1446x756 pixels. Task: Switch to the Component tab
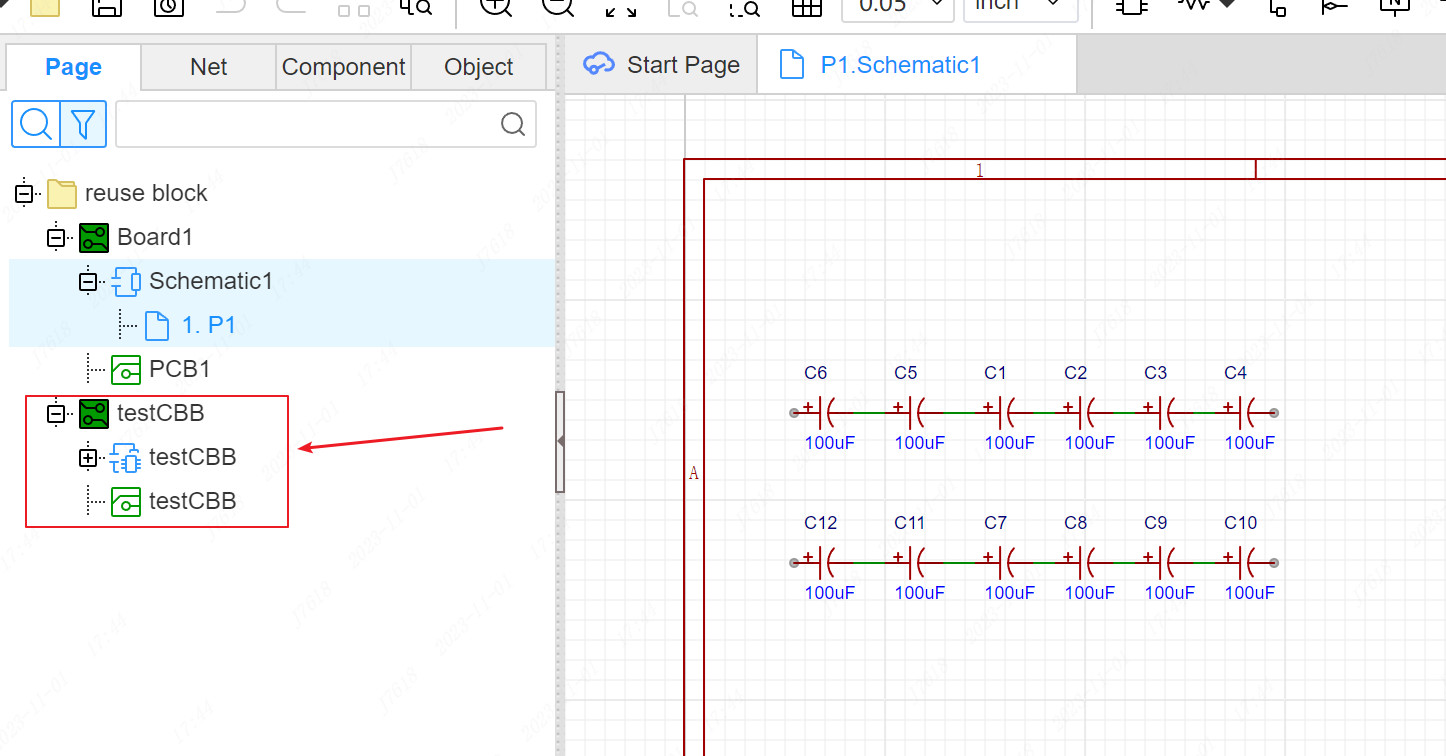(x=344, y=67)
